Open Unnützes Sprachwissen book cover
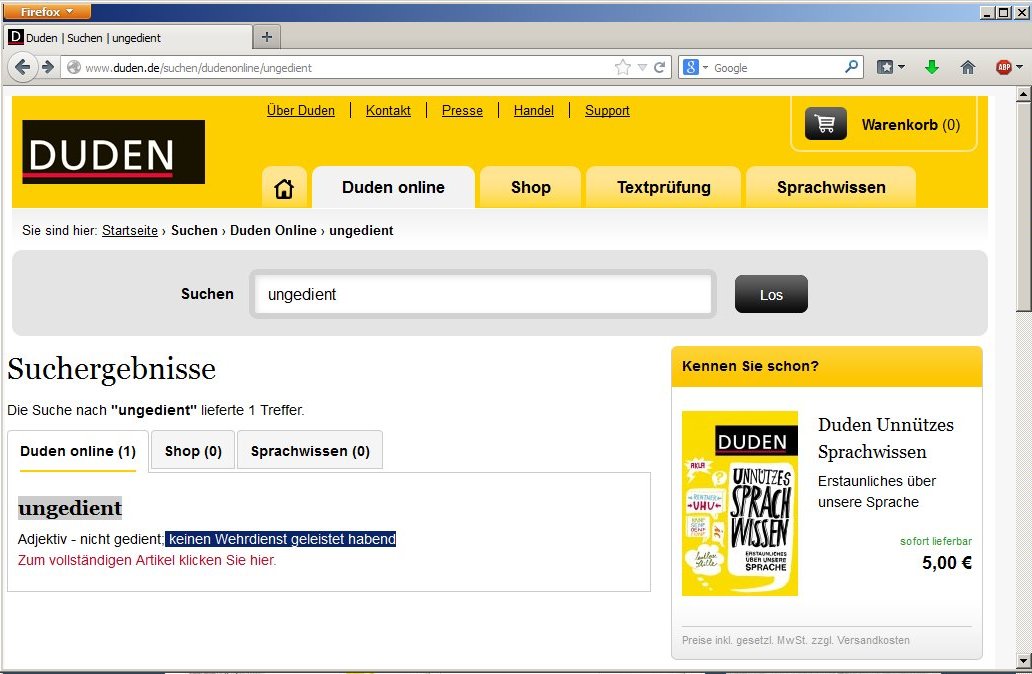Screen dimensions: 1032x674 tap(740, 504)
